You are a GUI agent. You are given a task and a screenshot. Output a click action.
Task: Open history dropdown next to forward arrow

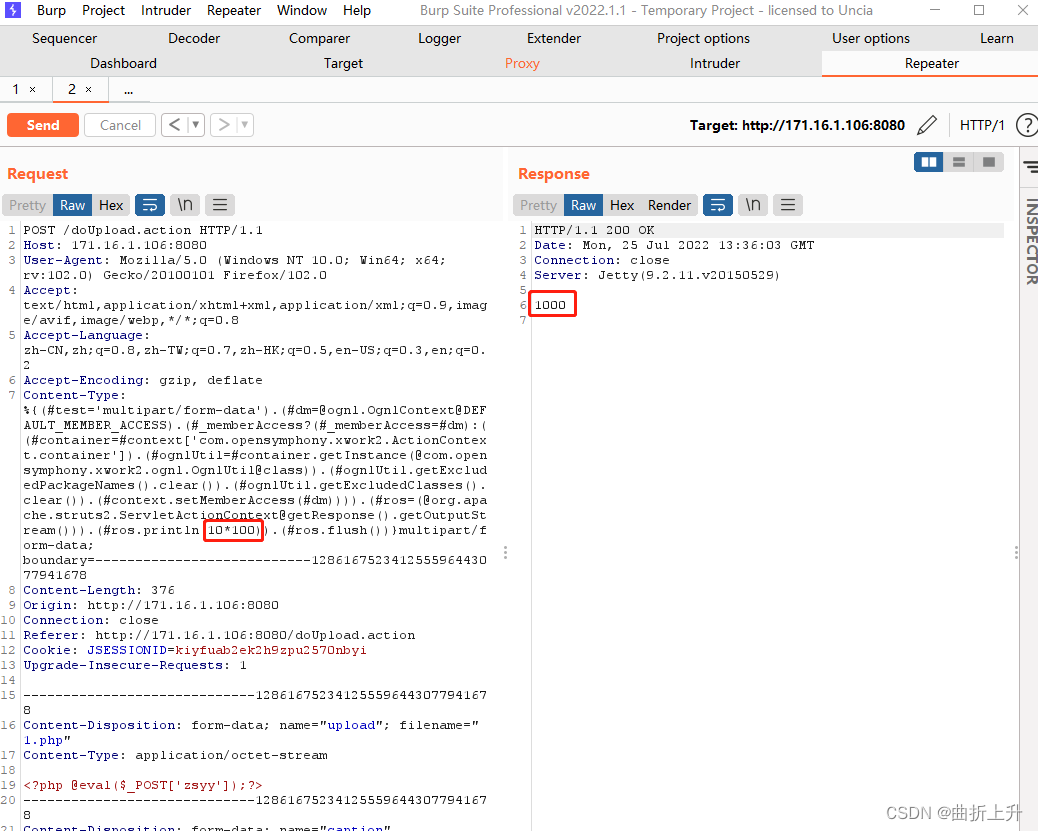click(x=245, y=125)
